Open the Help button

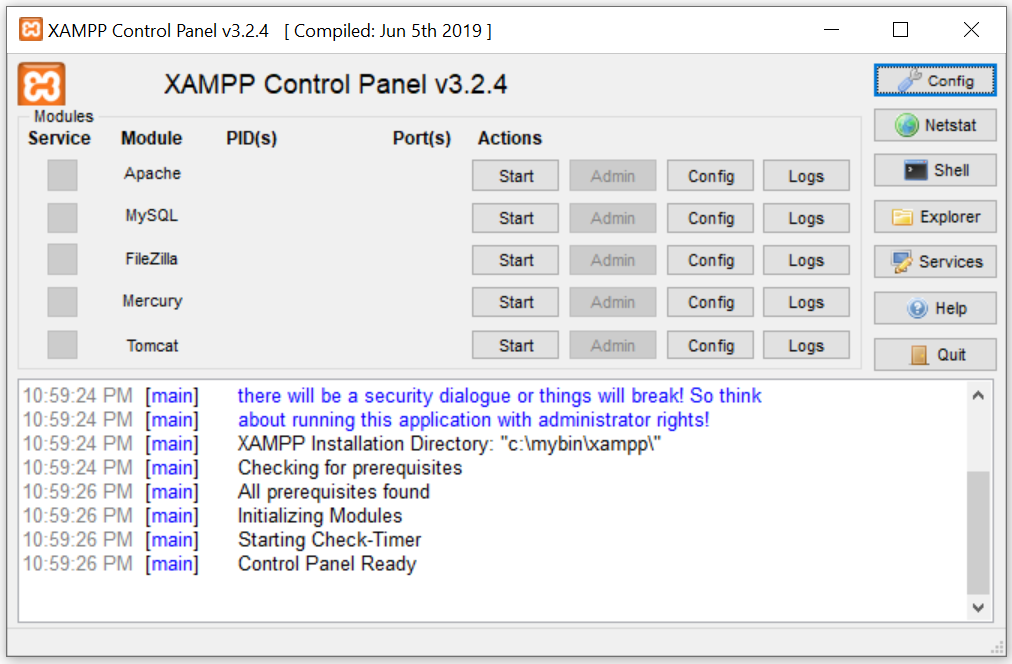click(935, 308)
